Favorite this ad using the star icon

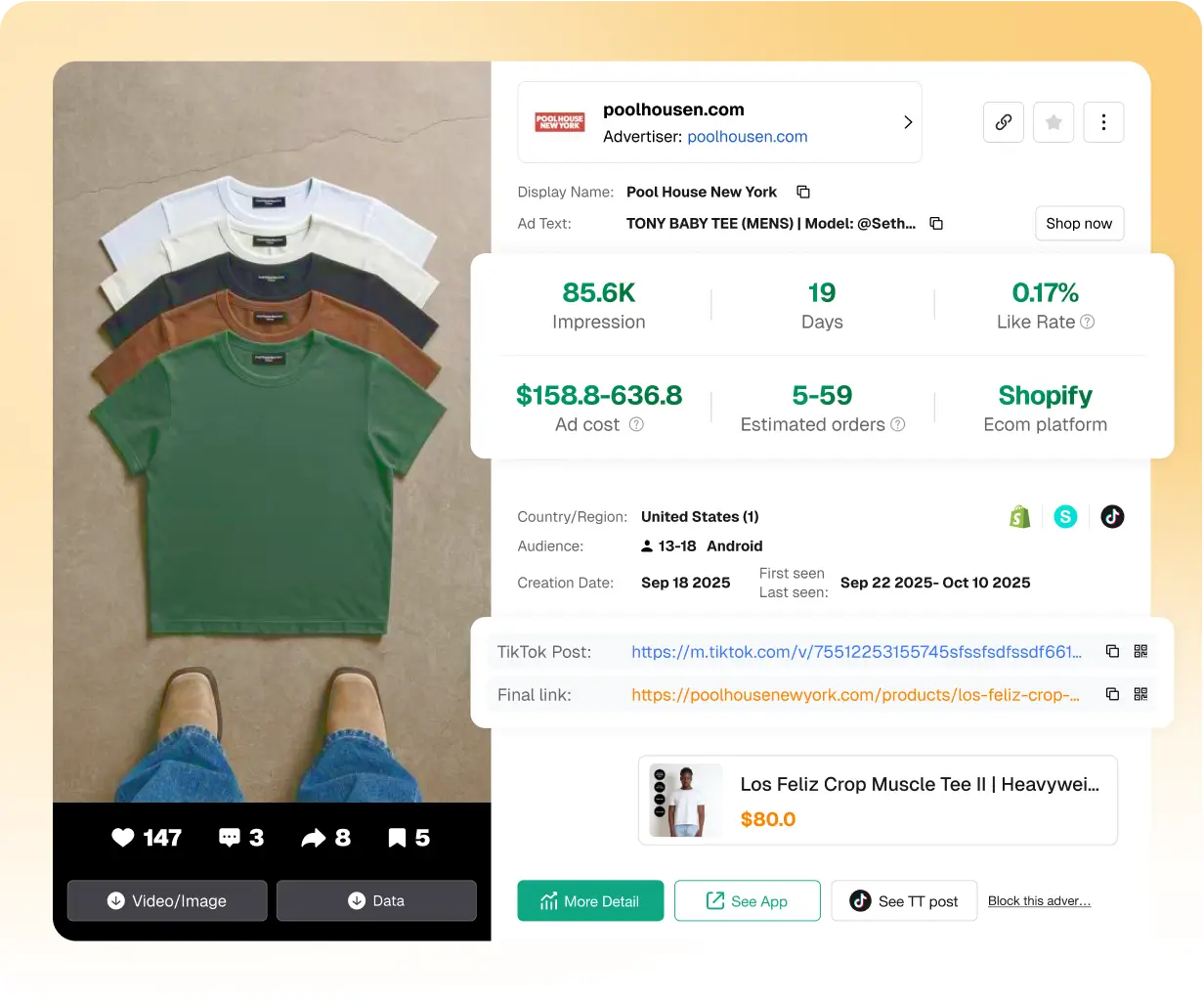[x=1053, y=122]
